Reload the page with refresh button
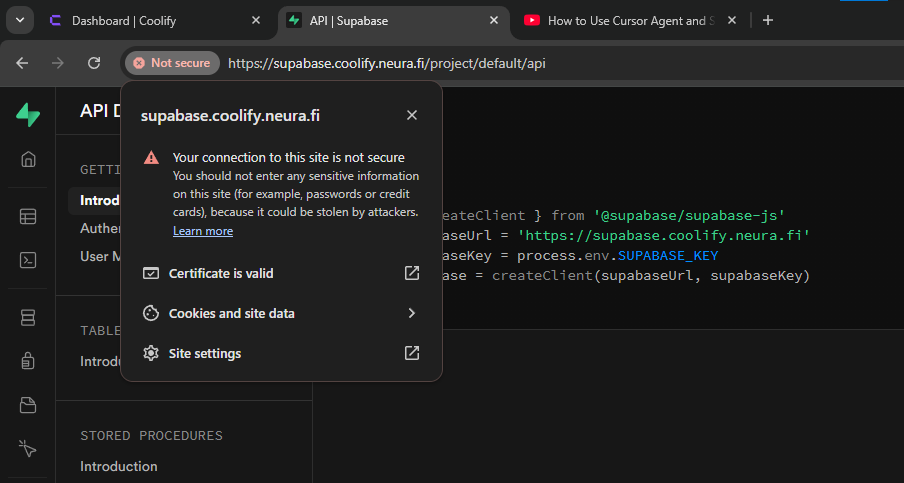Image resolution: width=904 pixels, height=483 pixels. pos(94,63)
